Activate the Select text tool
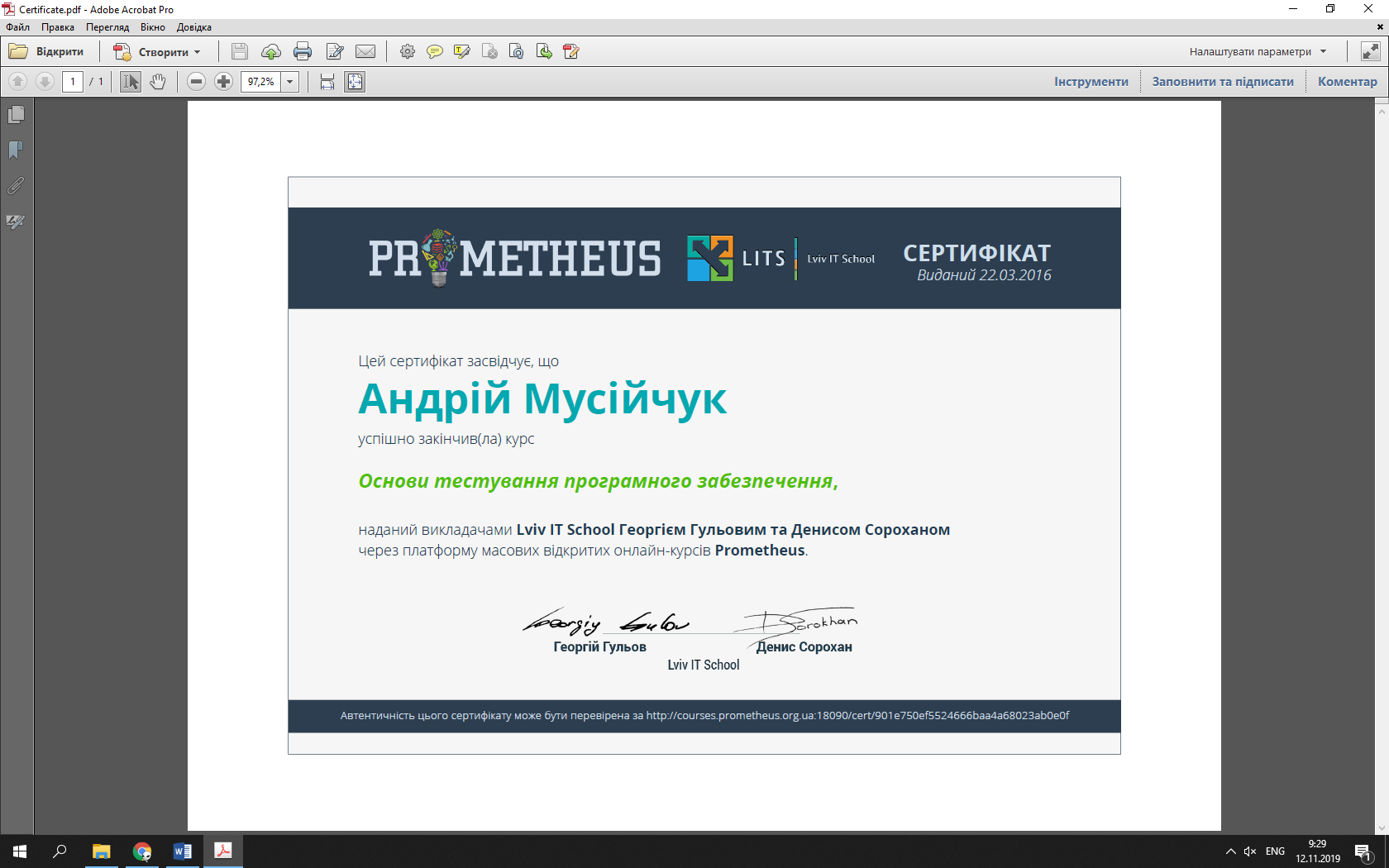This screenshot has height=868, width=1389. (x=131, y=82)
